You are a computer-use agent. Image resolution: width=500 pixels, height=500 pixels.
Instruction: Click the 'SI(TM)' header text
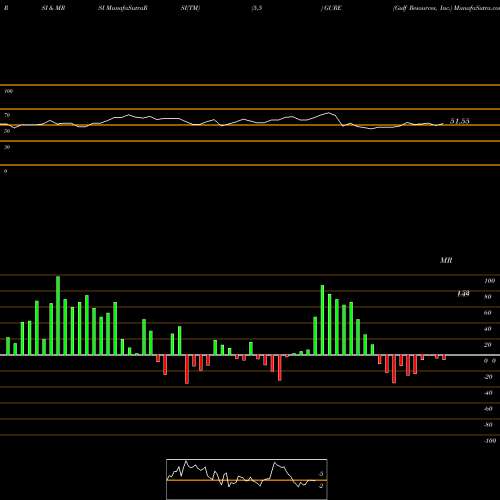pos(190,8)
